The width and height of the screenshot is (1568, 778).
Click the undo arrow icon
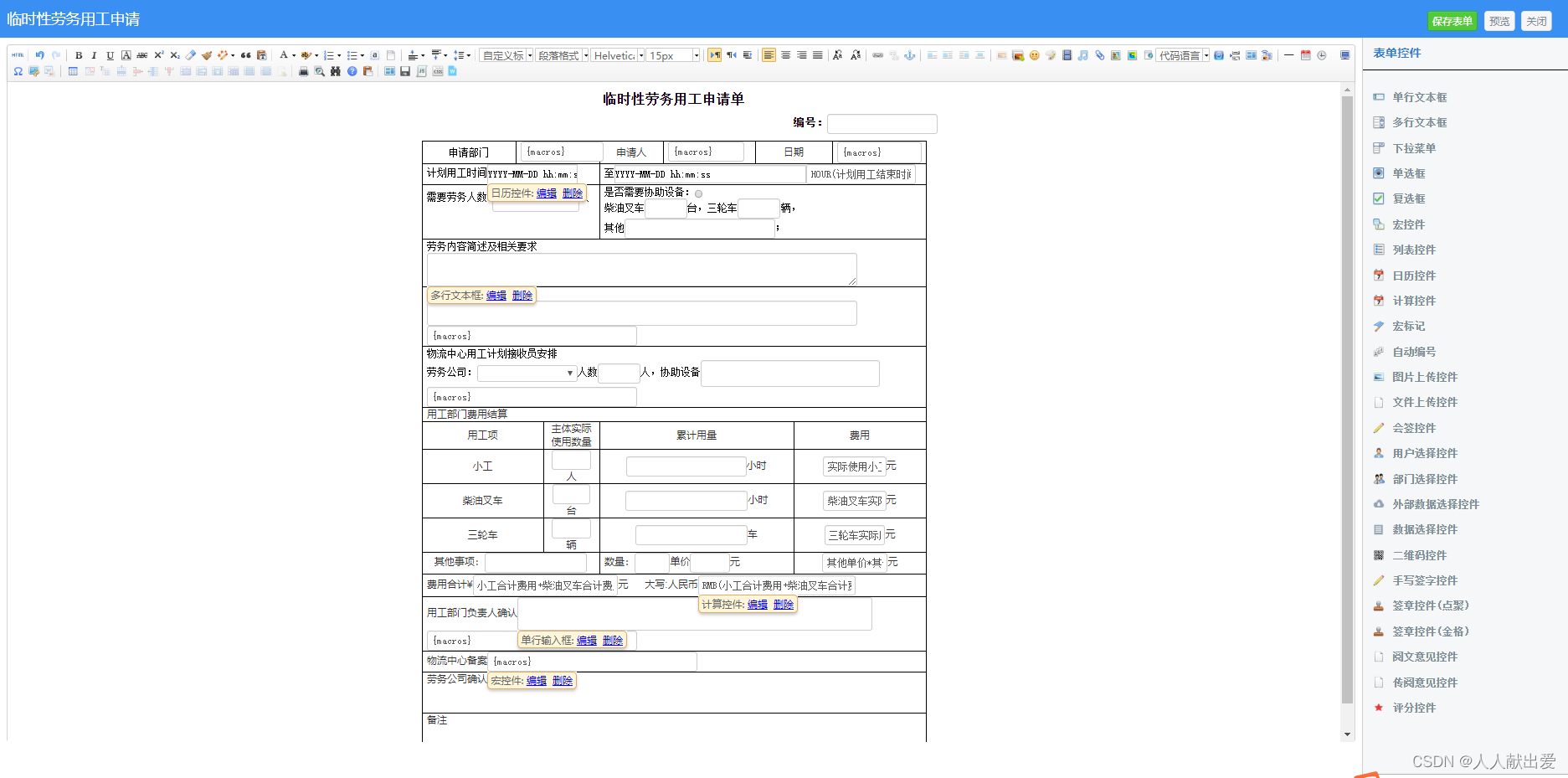coord(39,55)
